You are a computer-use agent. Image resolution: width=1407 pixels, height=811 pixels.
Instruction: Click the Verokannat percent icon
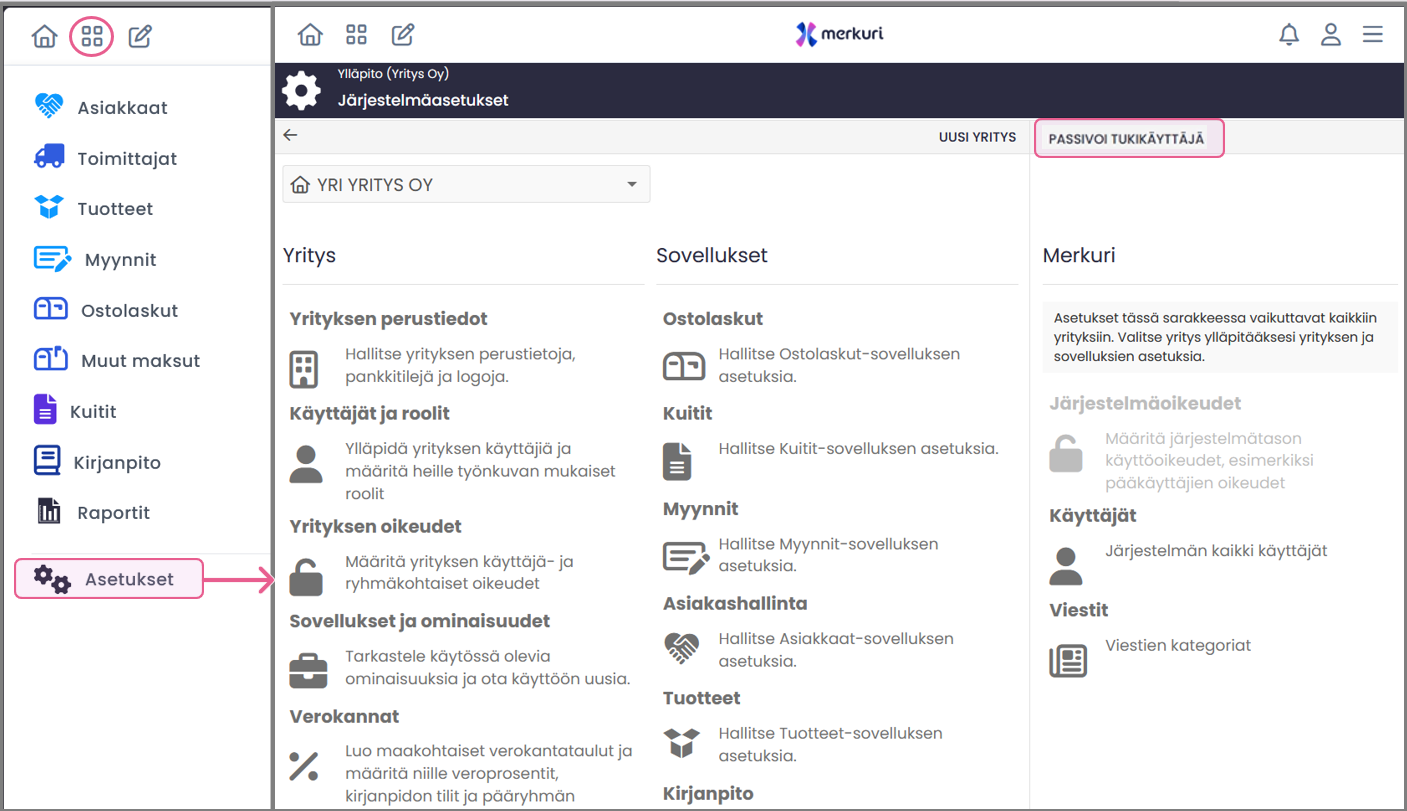pyautogui.click(x=304, y=765)
